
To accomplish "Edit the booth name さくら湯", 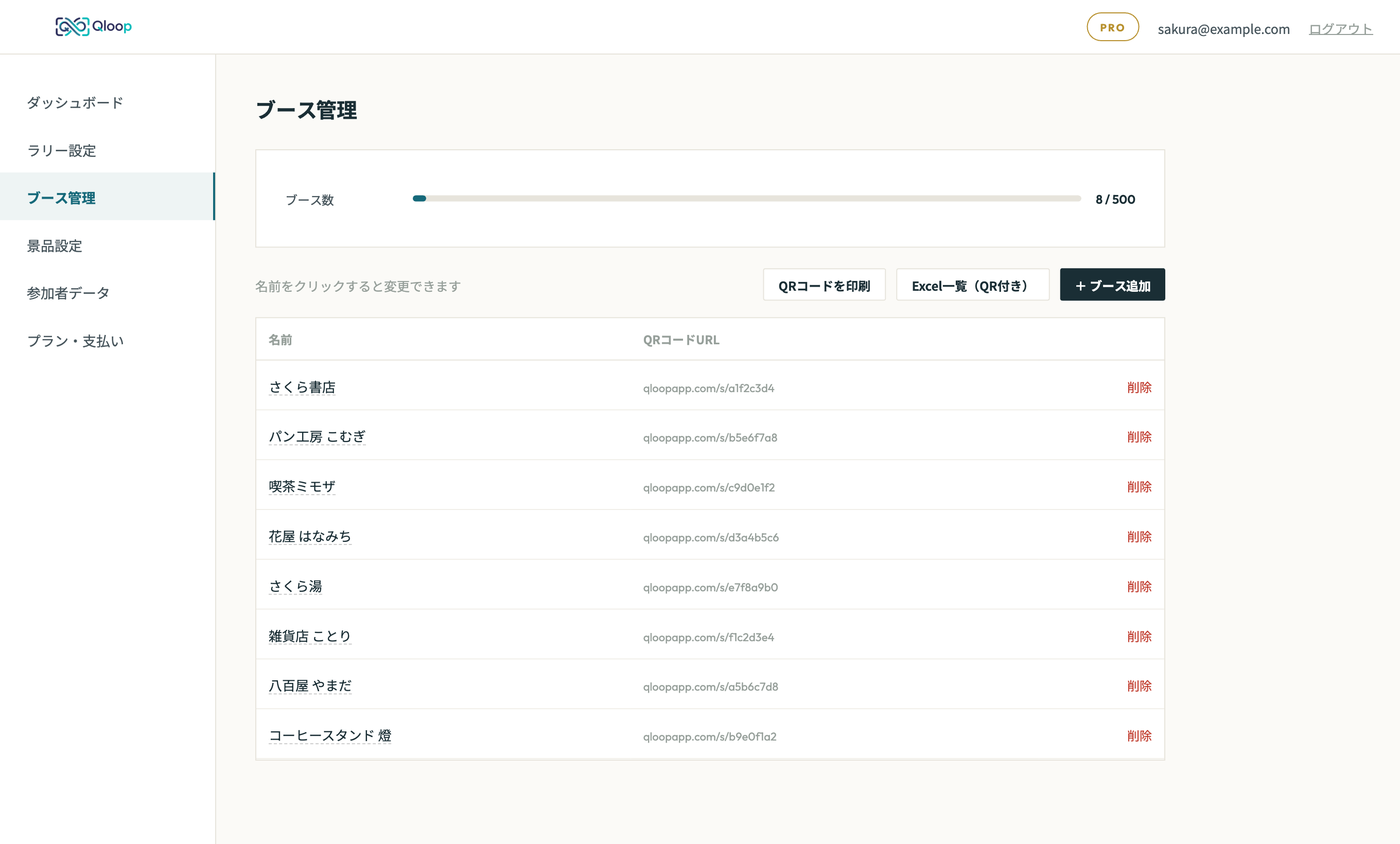I will click(295, 587).
